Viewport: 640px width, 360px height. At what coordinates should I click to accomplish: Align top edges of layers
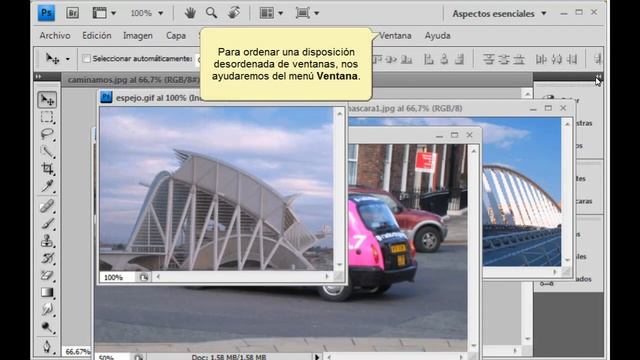tap(377, 60)
